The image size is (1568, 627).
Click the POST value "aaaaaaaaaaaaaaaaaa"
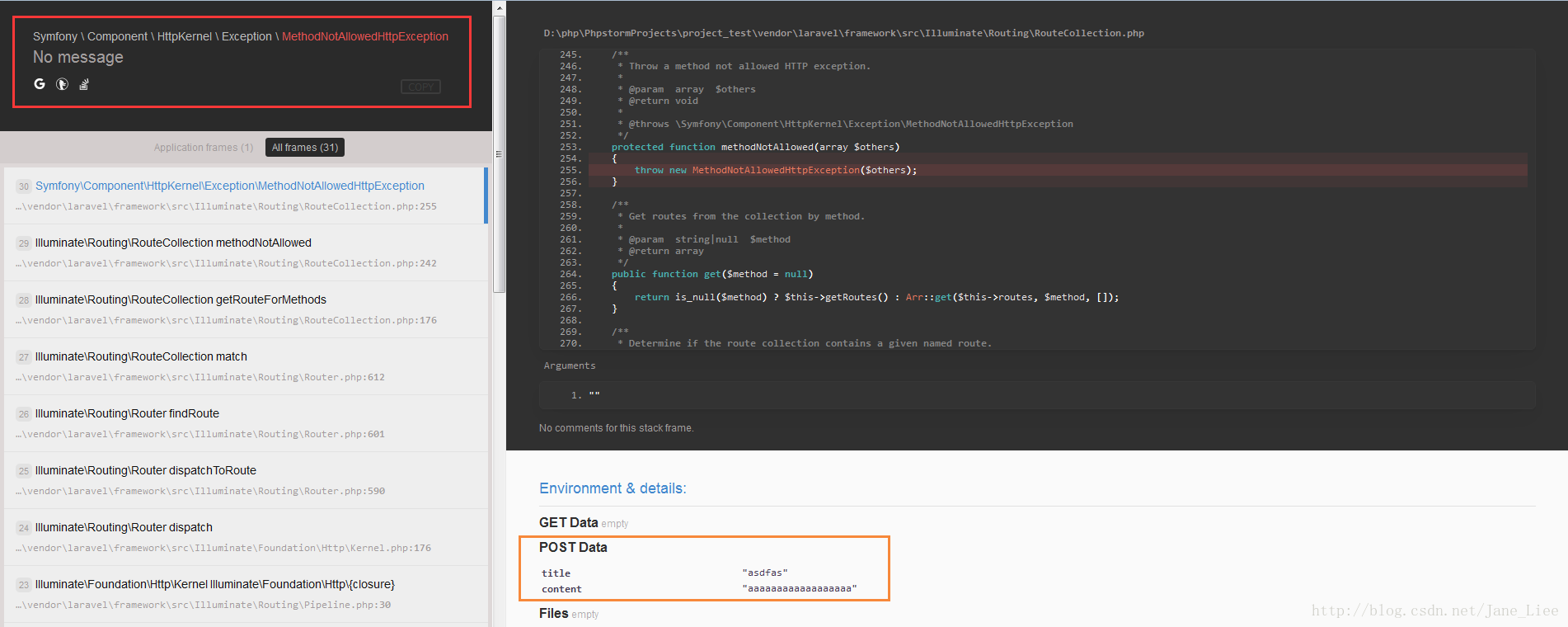(x=800, y=588)
